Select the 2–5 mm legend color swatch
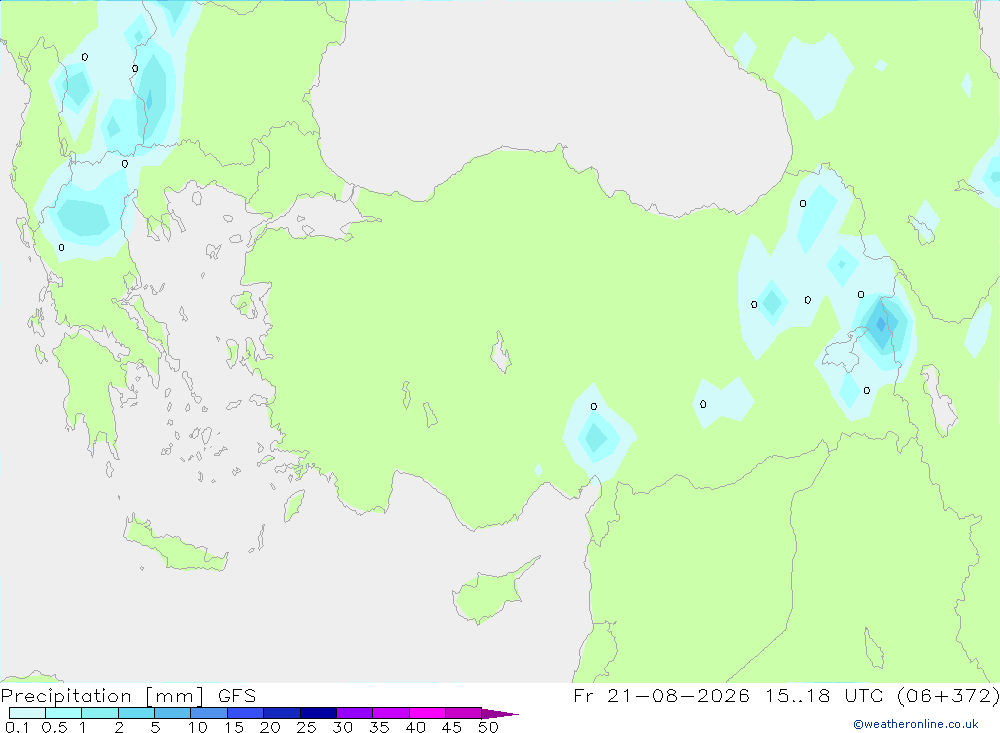This screenshot has height=733, width=1000. [136, 713]
